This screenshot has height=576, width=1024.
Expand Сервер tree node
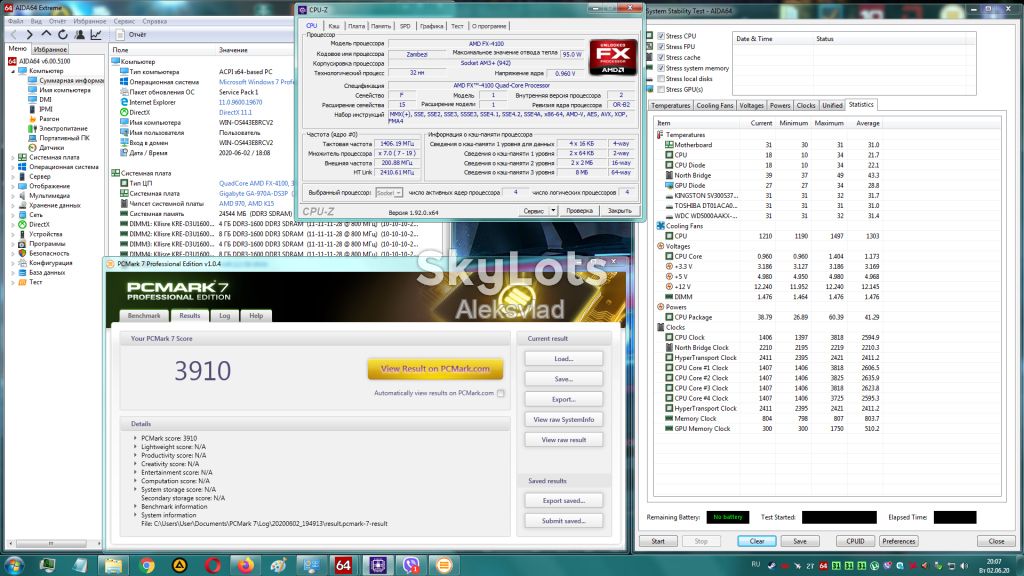[x=13, y=176]
